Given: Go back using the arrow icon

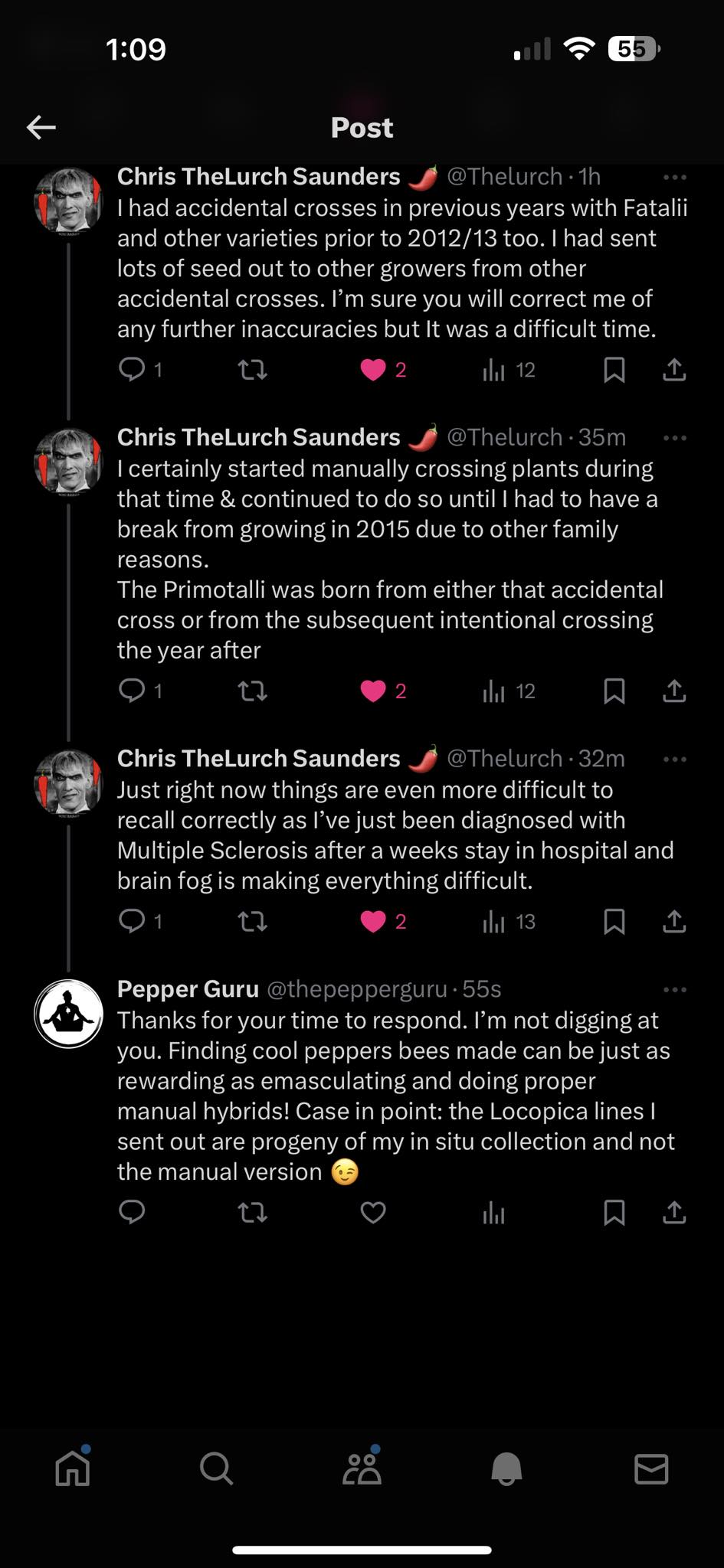Looking at the screenshot, I should (41, 127).
